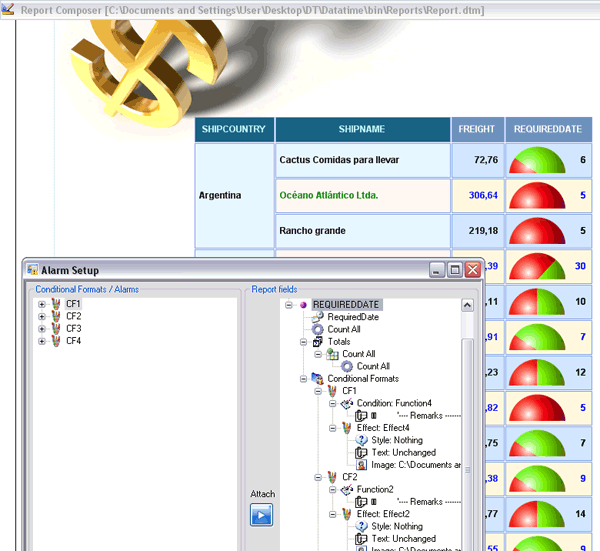Click the Effect: Effect2 pencils icon

click(347, 514)
